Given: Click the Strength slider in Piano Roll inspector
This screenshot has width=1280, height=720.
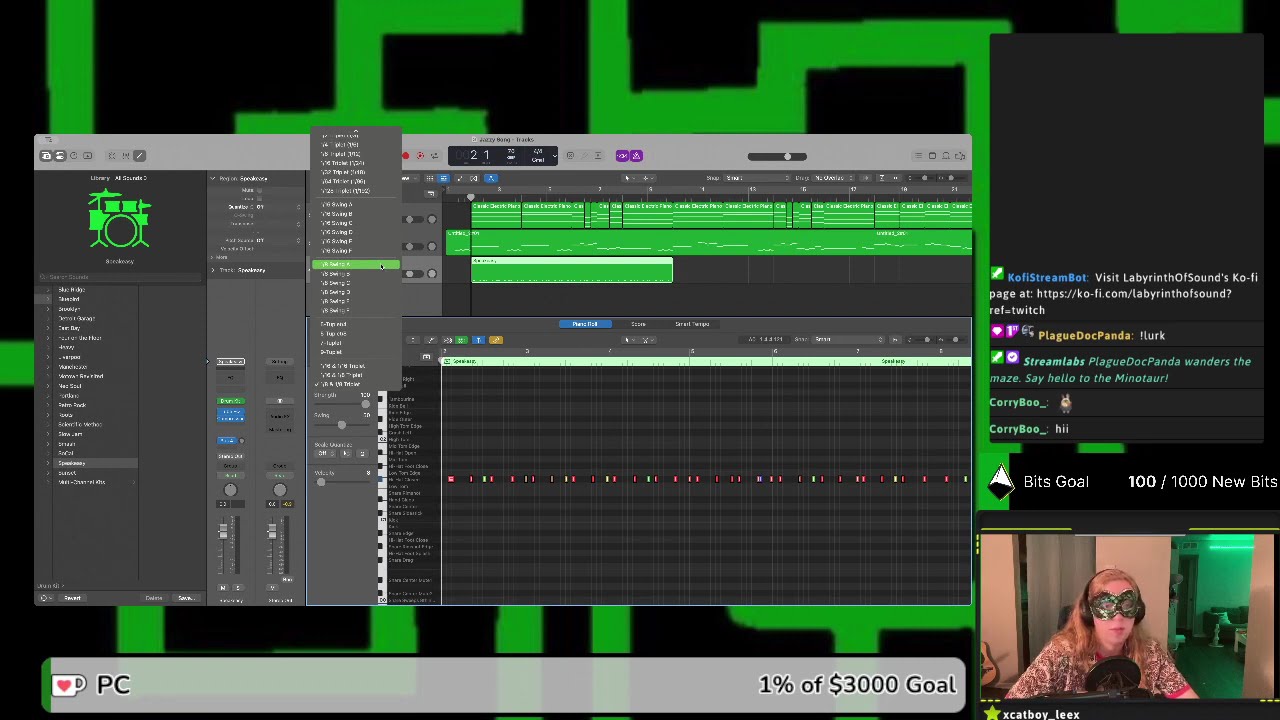Looking at the screenshot, I should click(341, 404).
